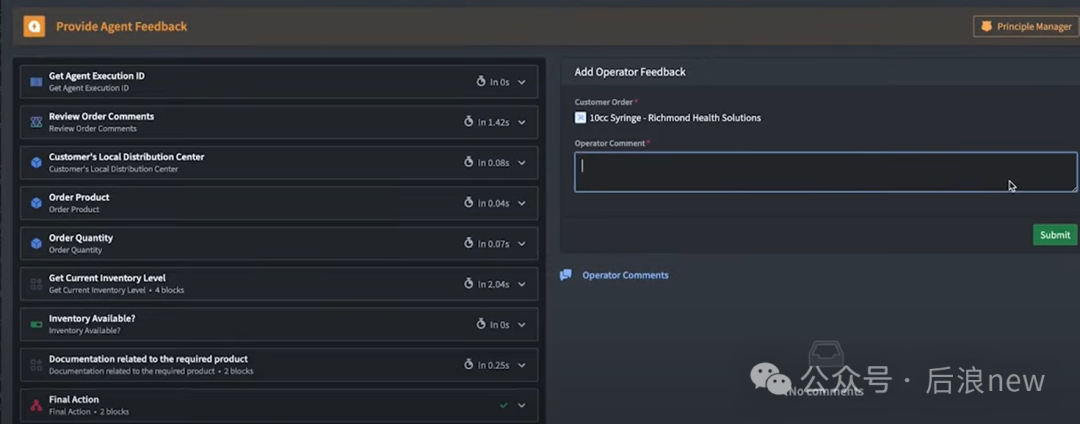Click the 10cc Syringe order object icon
1080x424 pixels.
tap(580, 118)
